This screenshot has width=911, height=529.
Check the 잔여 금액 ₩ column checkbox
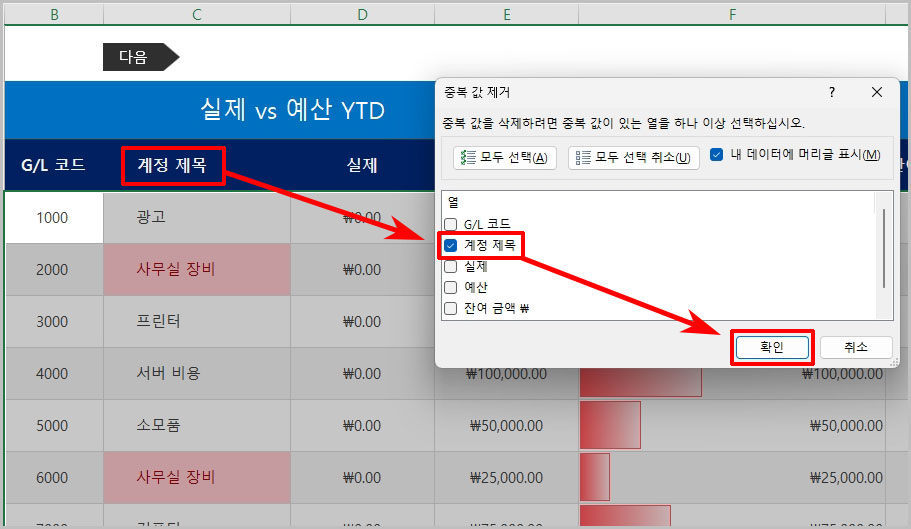coord(450,308)
